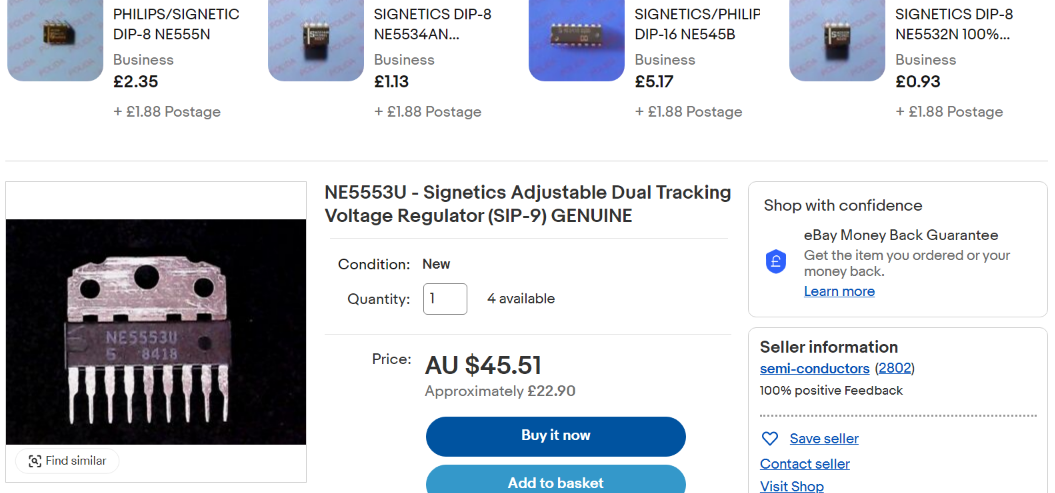Open the SIGNETICS/PHILIP DIP-16 NE545B listing title
The height and width of the screenshot is (493, 1055).
[x=697, y=24]
